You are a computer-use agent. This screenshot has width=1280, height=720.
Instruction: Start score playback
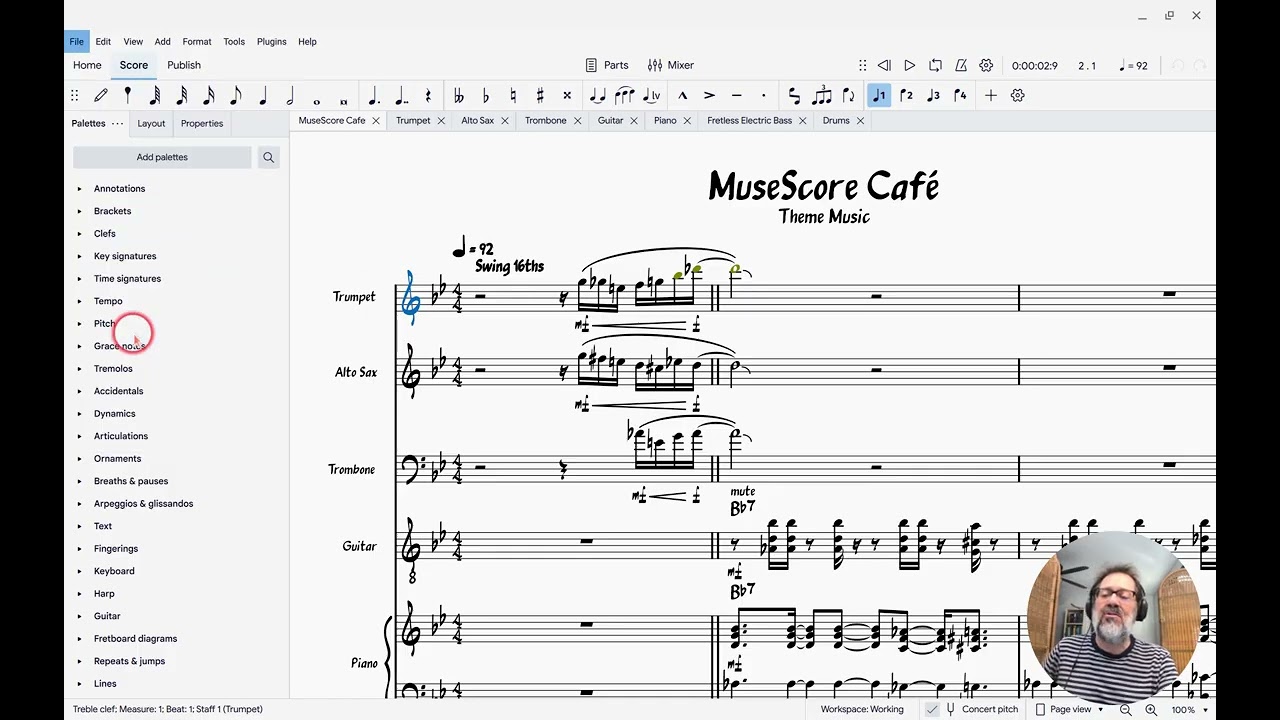[x=909, y=65]
